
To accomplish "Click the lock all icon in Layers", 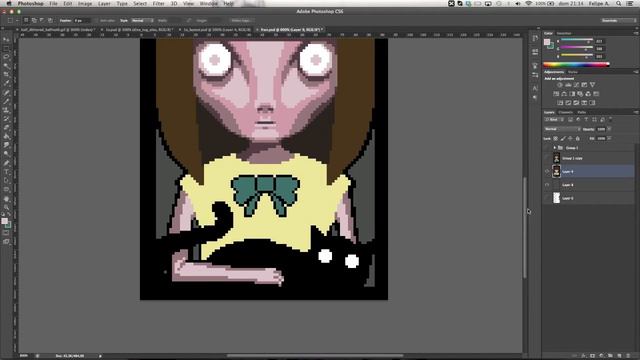I will (x=578, y=139).
